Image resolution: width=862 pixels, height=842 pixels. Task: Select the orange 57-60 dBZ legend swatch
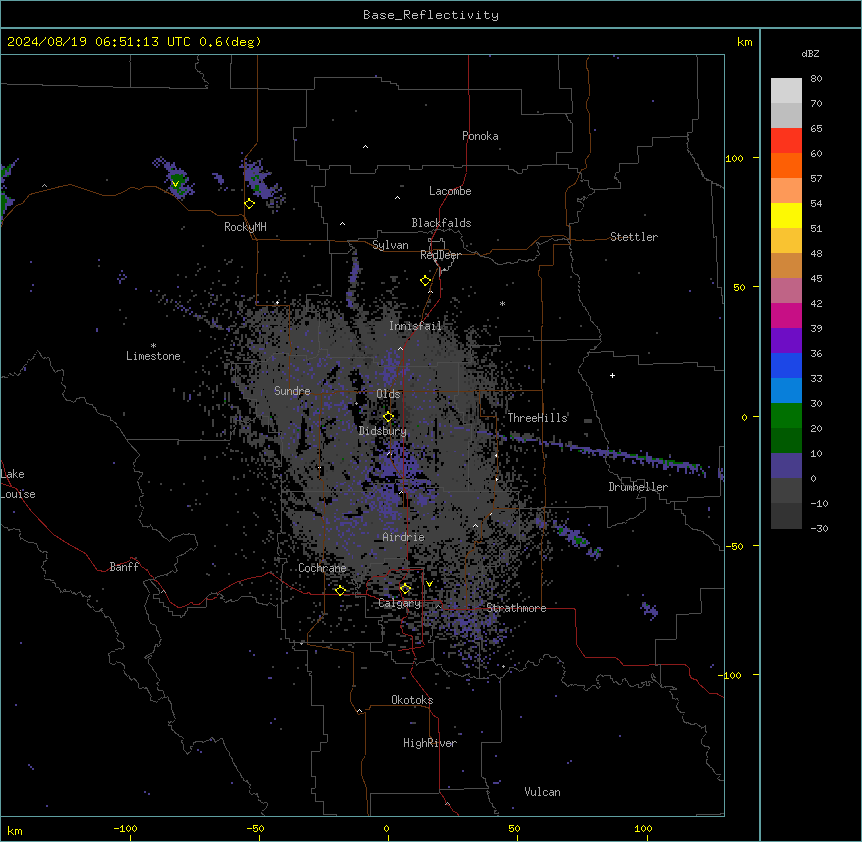[x=786, y=165]
